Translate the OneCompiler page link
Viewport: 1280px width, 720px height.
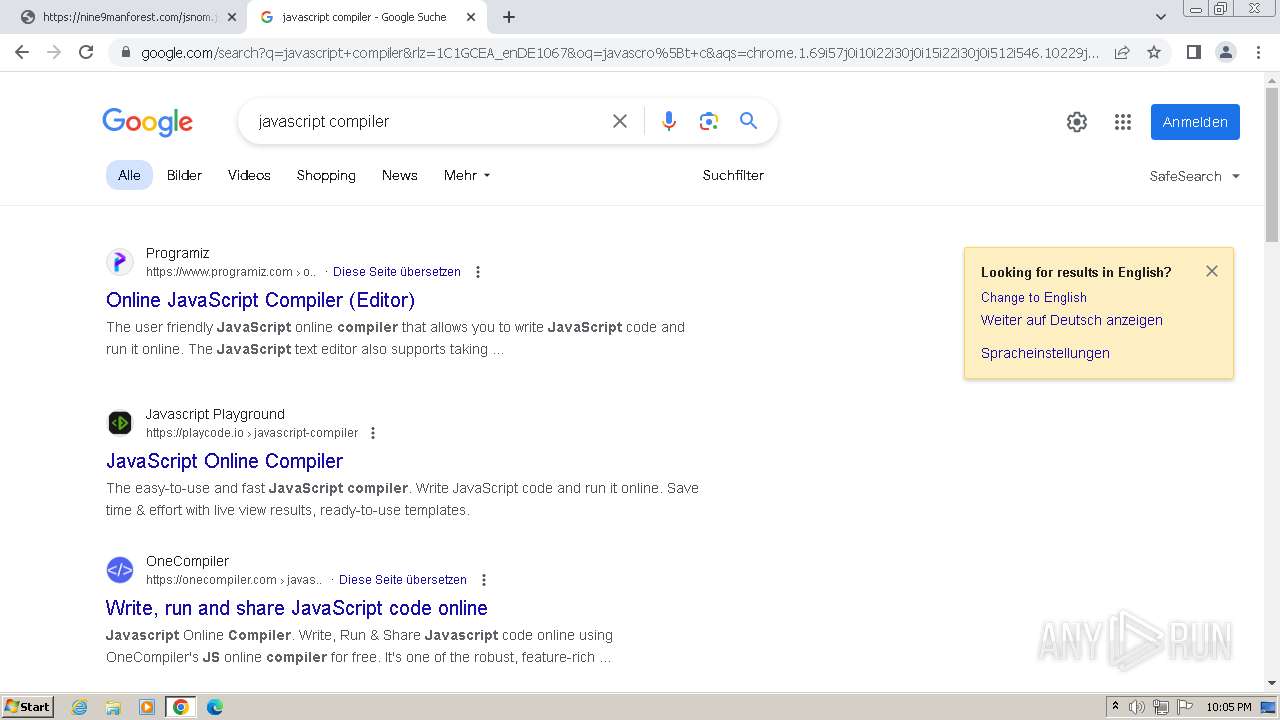coord(403,580)
